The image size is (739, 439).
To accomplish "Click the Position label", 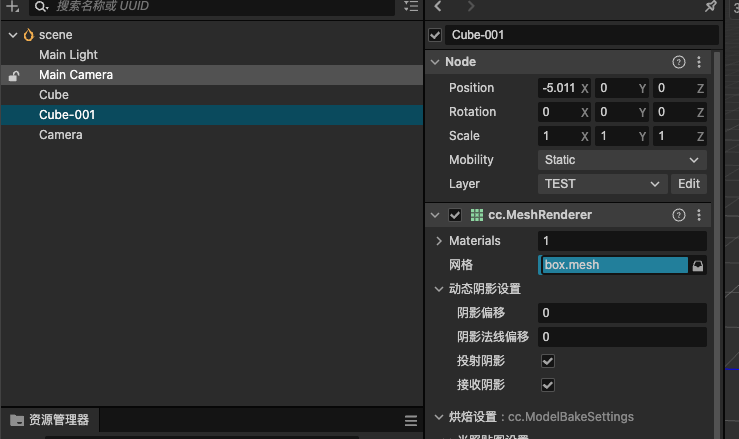I will [471, 88].
